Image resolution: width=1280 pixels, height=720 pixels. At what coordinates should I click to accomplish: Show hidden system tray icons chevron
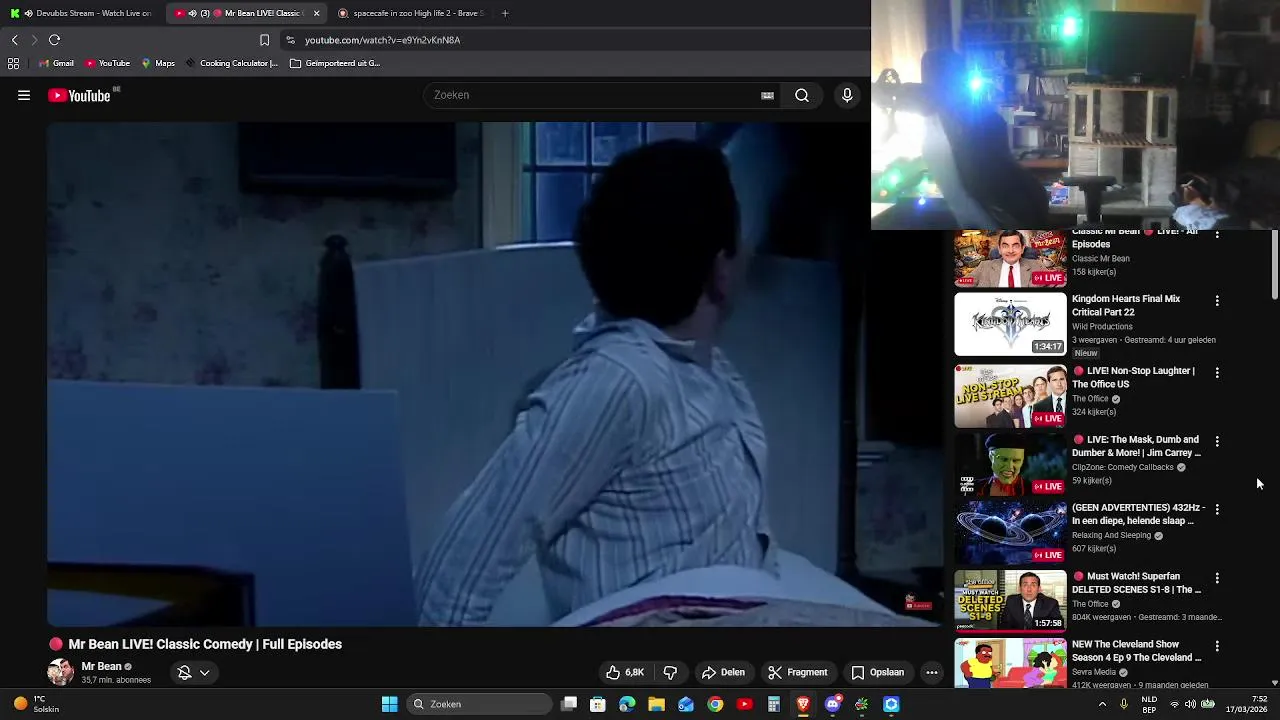coord(1102,704)
